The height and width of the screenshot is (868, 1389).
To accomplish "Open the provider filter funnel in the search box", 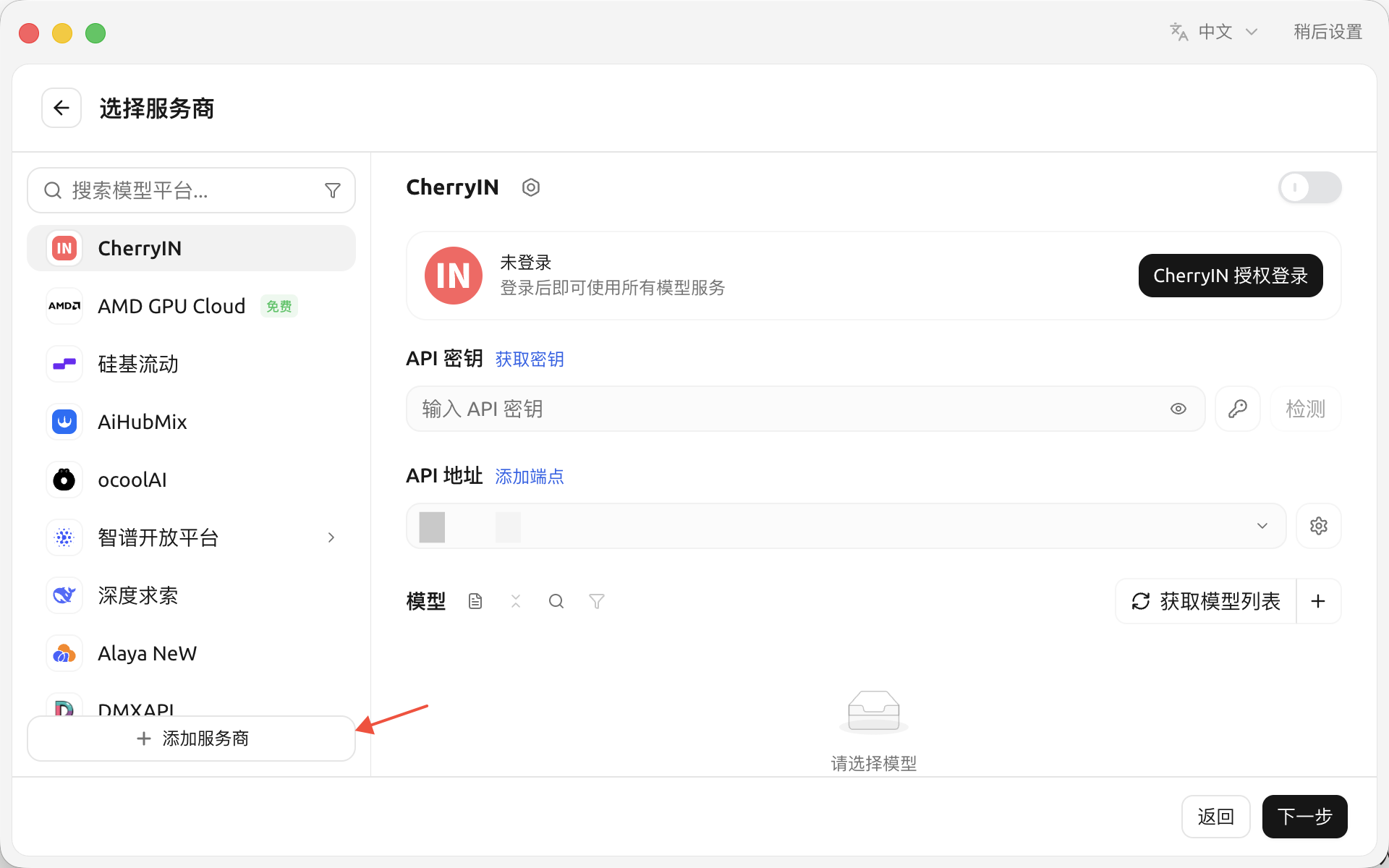I will click(x=333, y=190).
